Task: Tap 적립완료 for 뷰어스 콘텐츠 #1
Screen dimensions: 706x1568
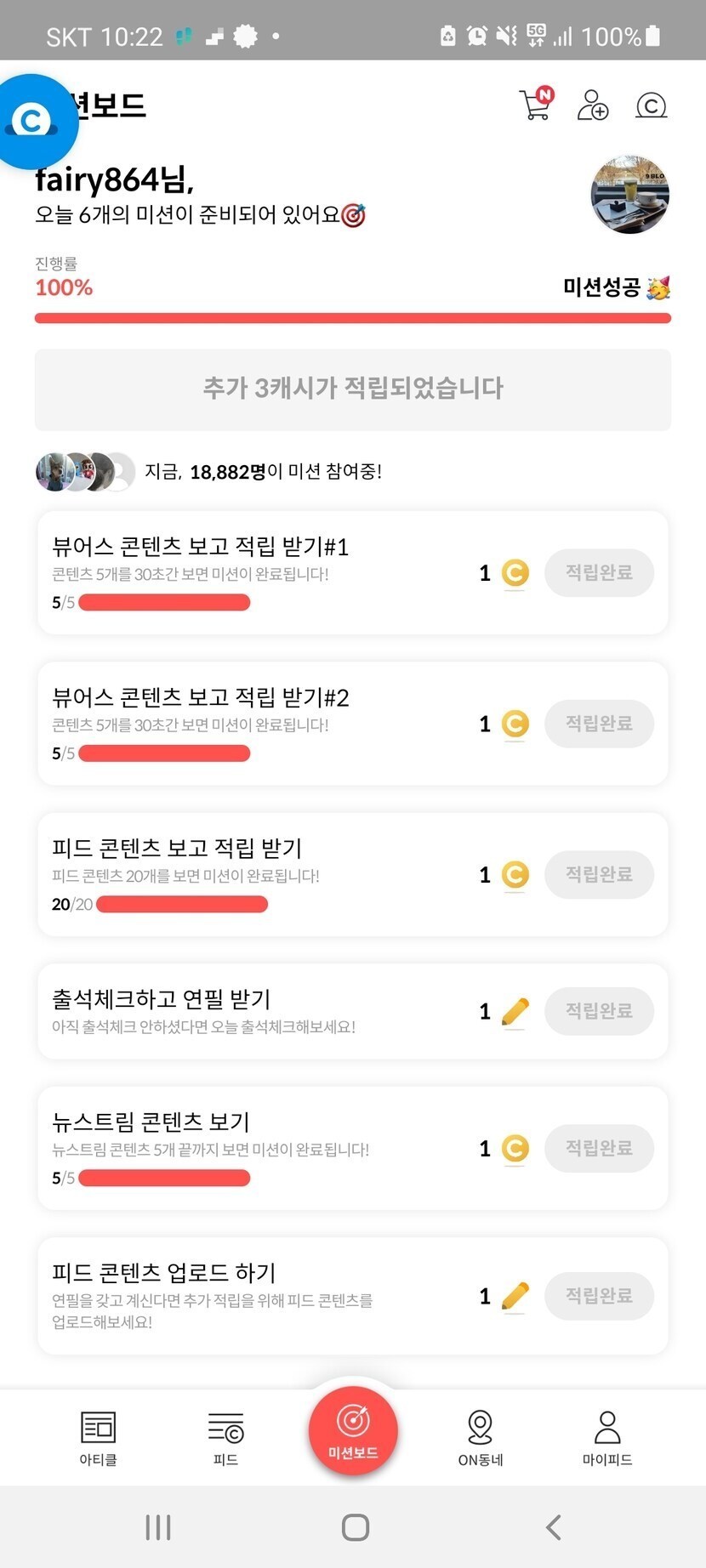Action: click(x=599, y=573)
